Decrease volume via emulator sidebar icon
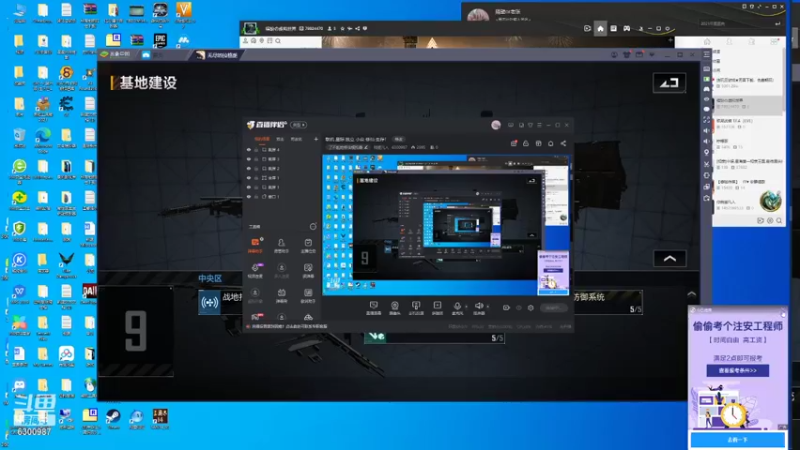800x450 pixels. [706, 141]
